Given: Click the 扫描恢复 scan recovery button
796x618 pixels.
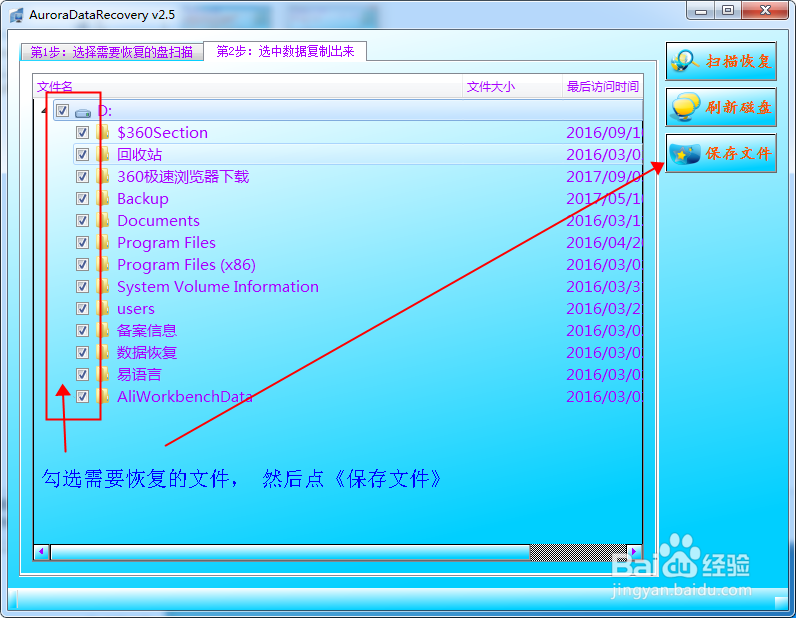Looking at the screenshot, I should click(x=721, y=61).
